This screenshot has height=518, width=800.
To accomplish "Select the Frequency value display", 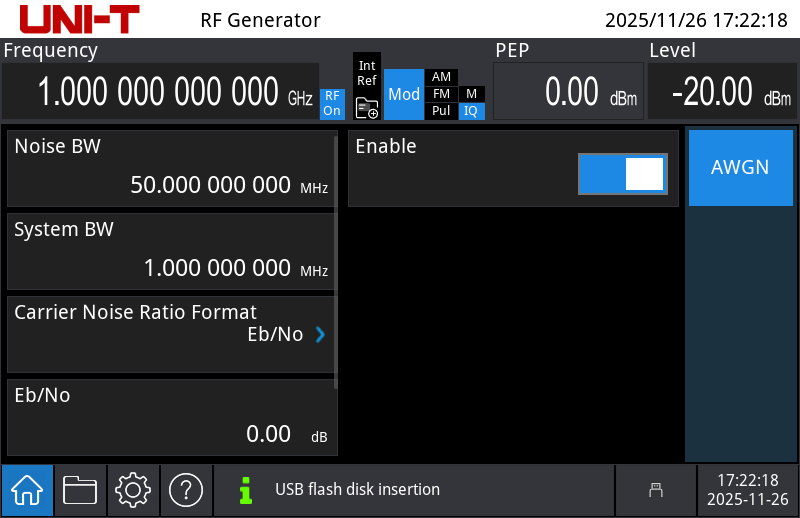I will pos(160,92).
